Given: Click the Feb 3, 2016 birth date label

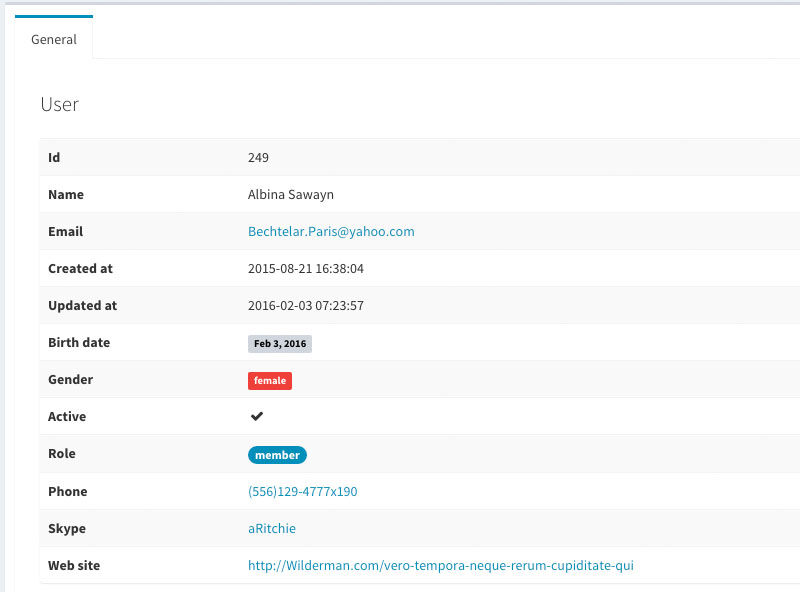Looking at the screenshot, I should pos(280,343).
